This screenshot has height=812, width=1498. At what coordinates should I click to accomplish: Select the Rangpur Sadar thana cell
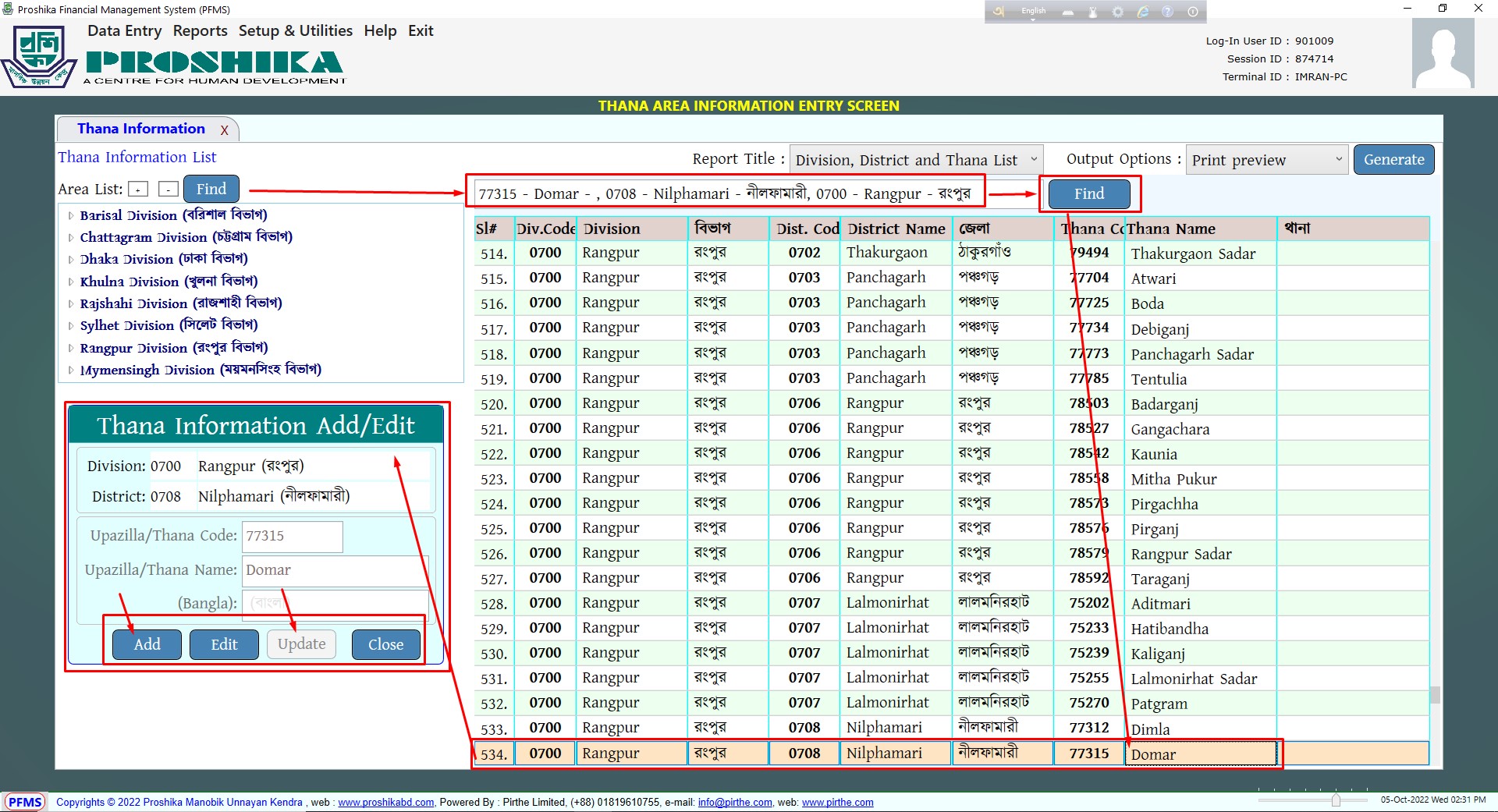point(1200,554)
